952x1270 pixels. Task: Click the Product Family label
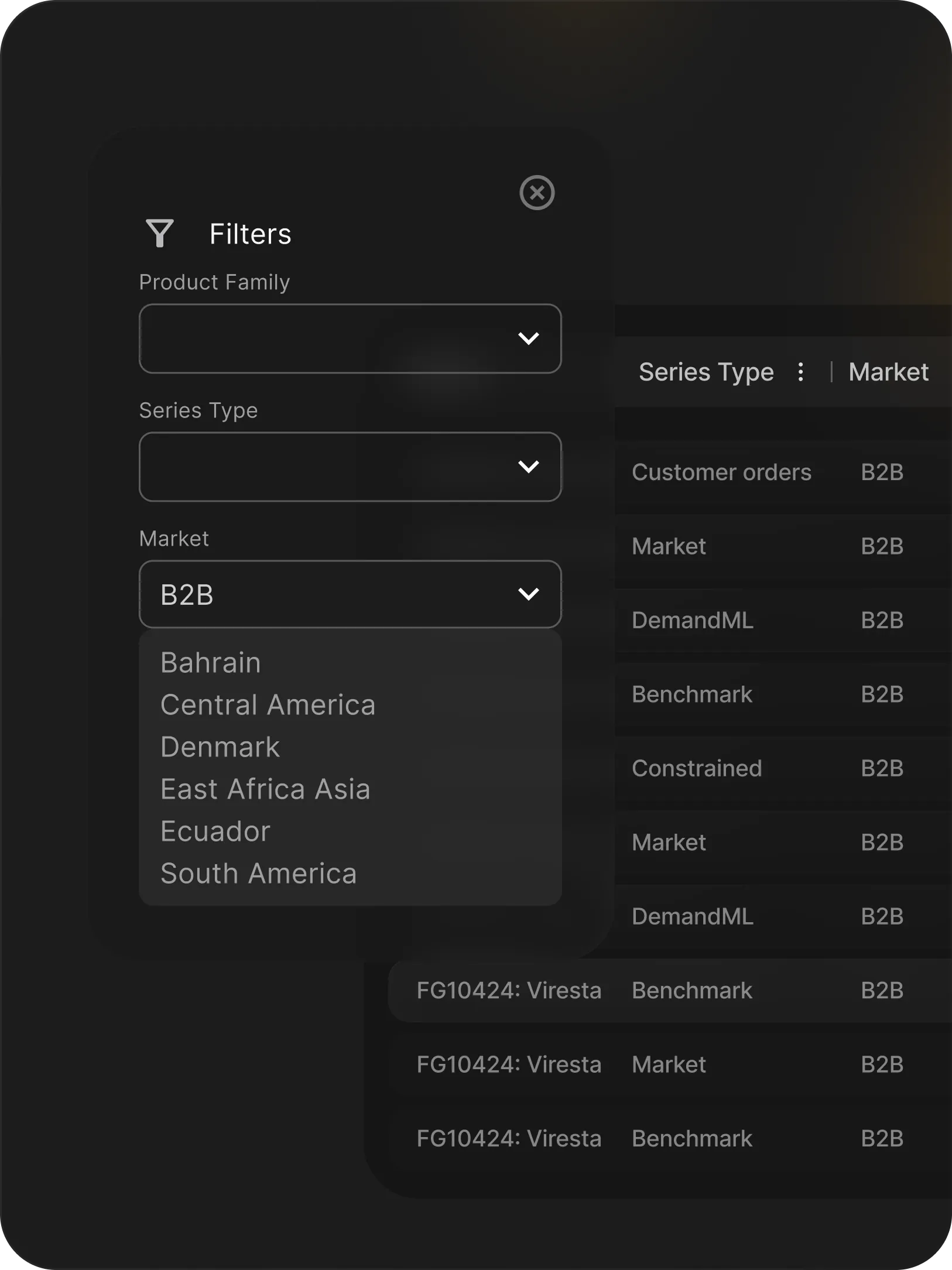214,282
